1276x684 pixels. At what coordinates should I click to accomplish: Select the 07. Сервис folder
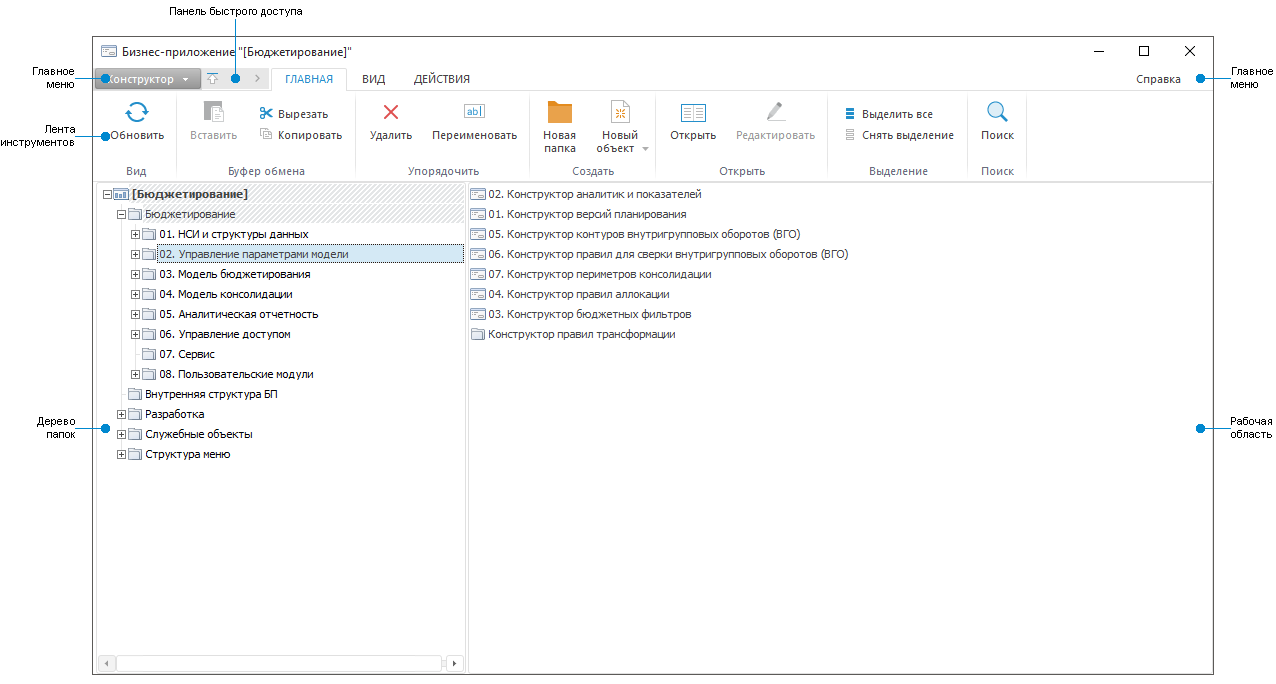[187, 354]
